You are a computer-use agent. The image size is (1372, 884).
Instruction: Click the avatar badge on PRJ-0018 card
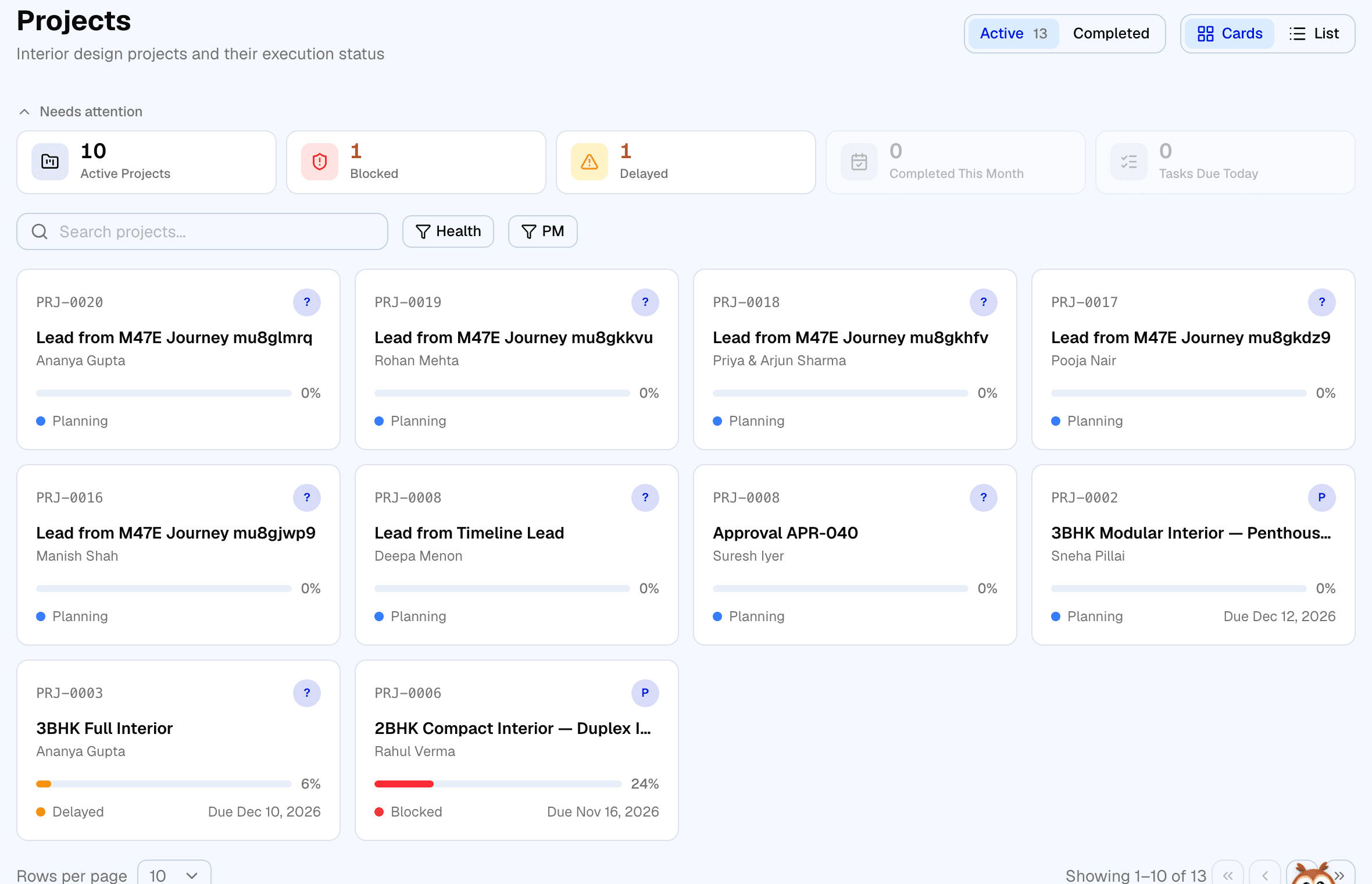pos(984,302)
